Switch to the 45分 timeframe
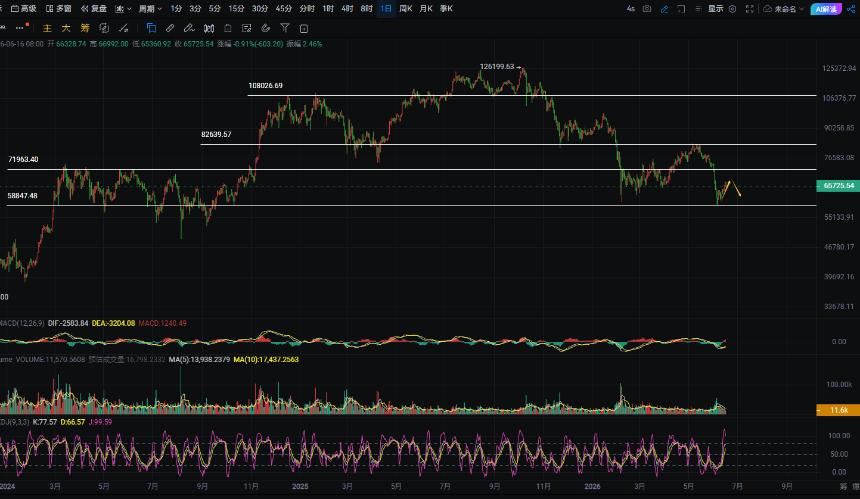 (284, 9)
